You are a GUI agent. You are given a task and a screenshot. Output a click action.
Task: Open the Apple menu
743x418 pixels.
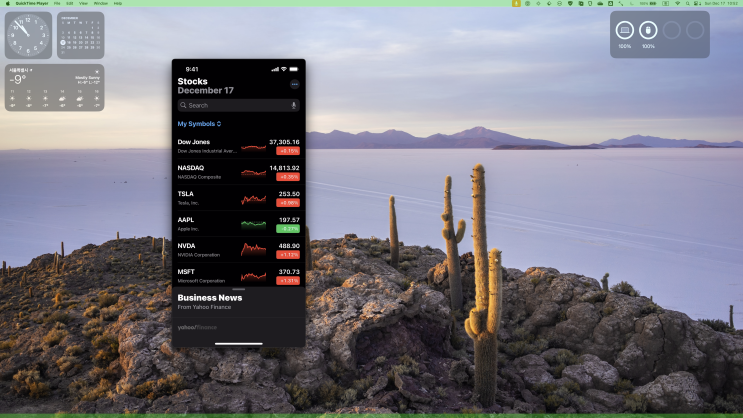coord(7,3)
